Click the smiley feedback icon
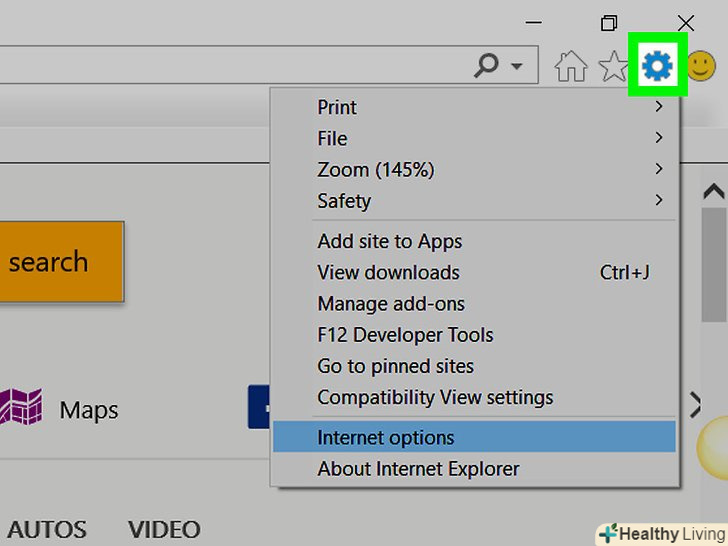This screenshot has height=546, width=728. 701,67
